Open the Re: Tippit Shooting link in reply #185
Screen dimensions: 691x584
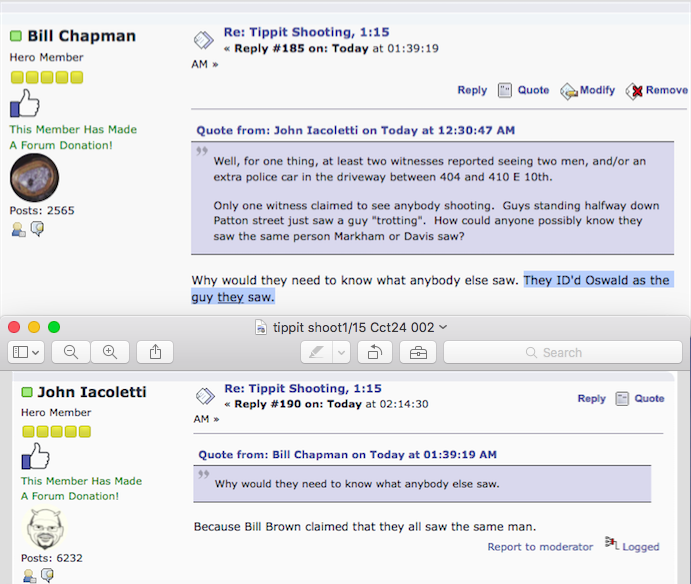coord(307,32)
